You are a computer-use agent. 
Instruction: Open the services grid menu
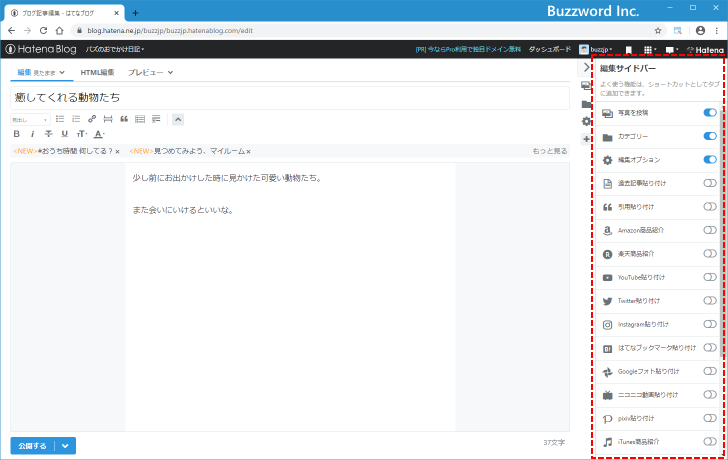coord(650,50)
